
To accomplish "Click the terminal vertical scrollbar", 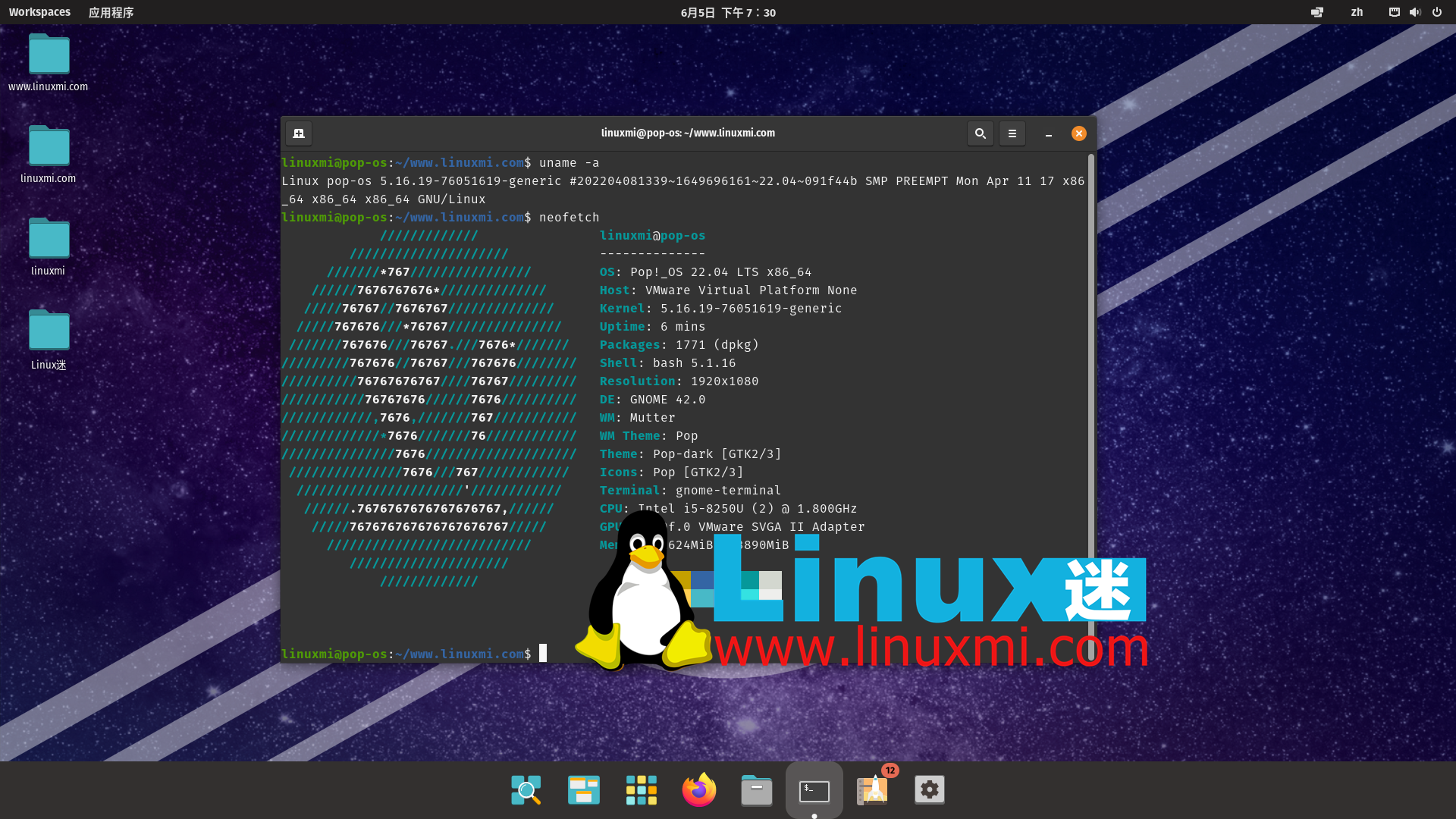I will (1091, 406).
